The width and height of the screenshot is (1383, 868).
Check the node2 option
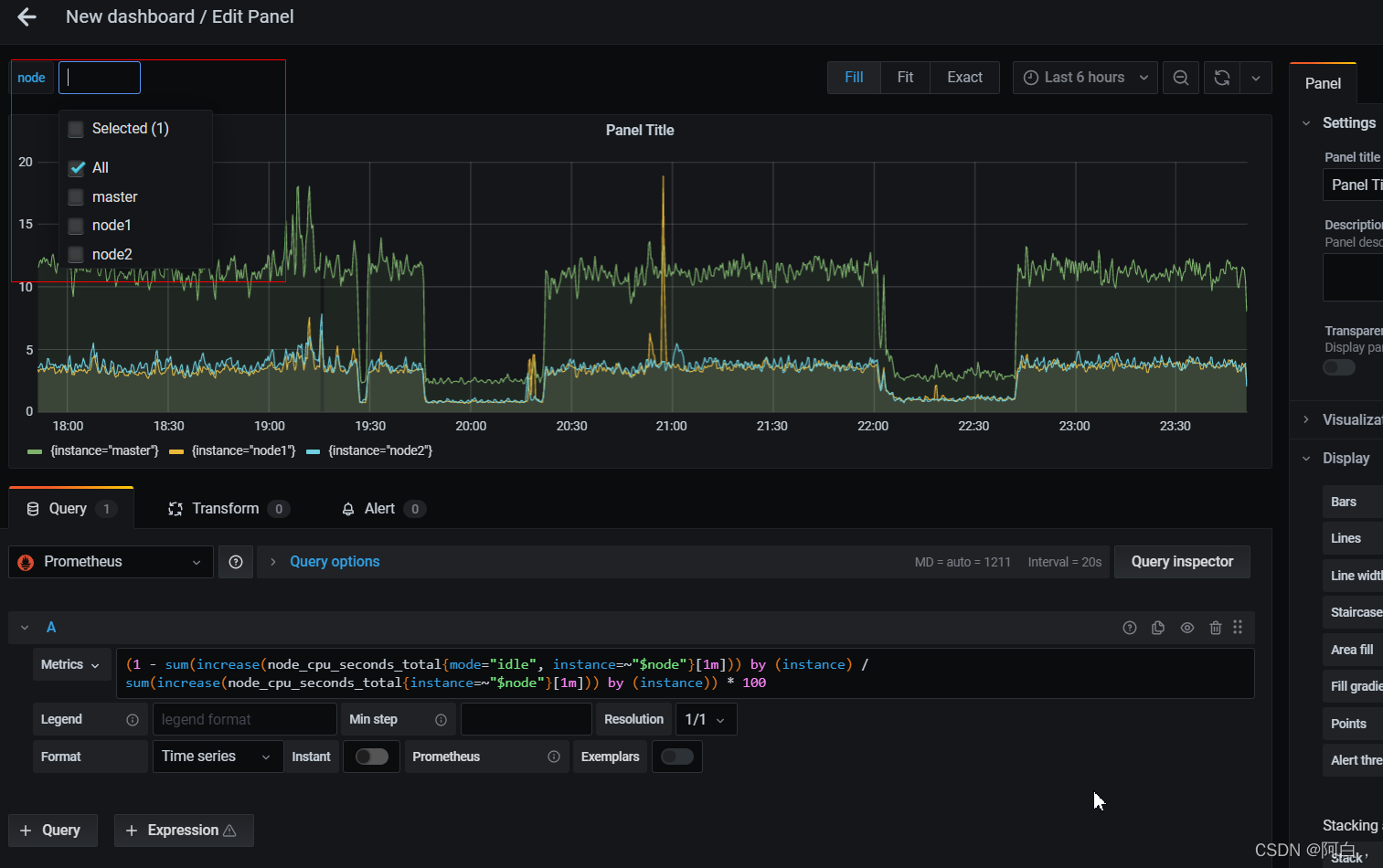(x=76, y=255)
